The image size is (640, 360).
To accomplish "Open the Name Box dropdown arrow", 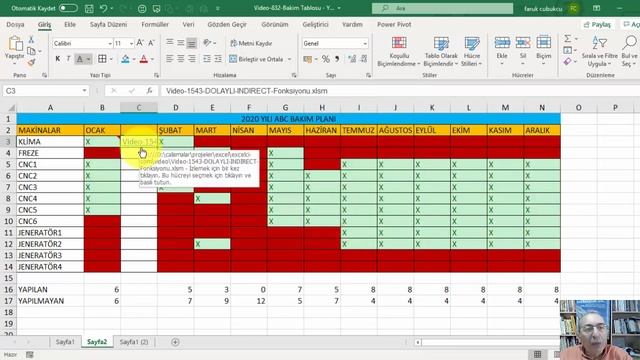I will pos(84,91).
